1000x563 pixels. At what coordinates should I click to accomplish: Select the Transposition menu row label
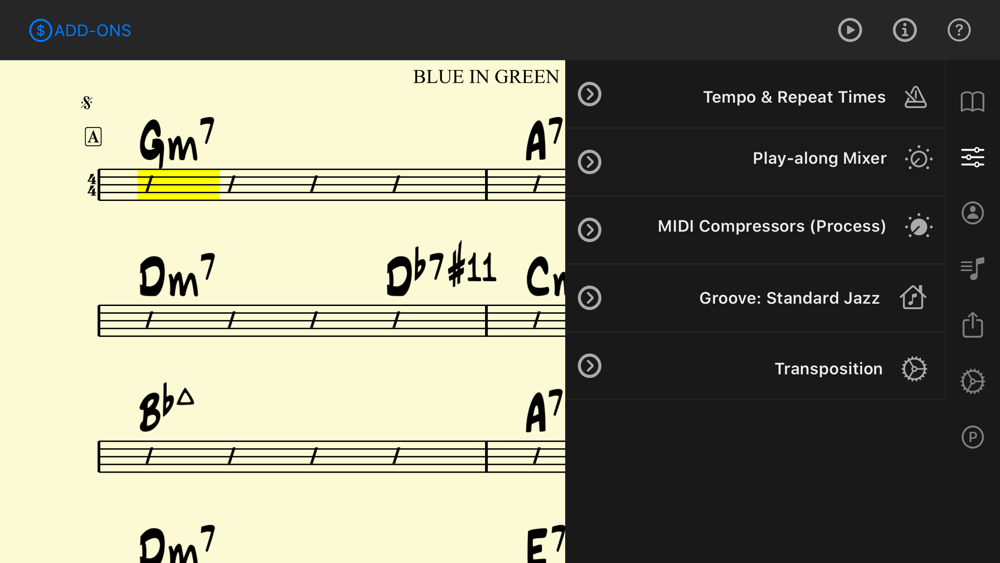click(828, 369)
